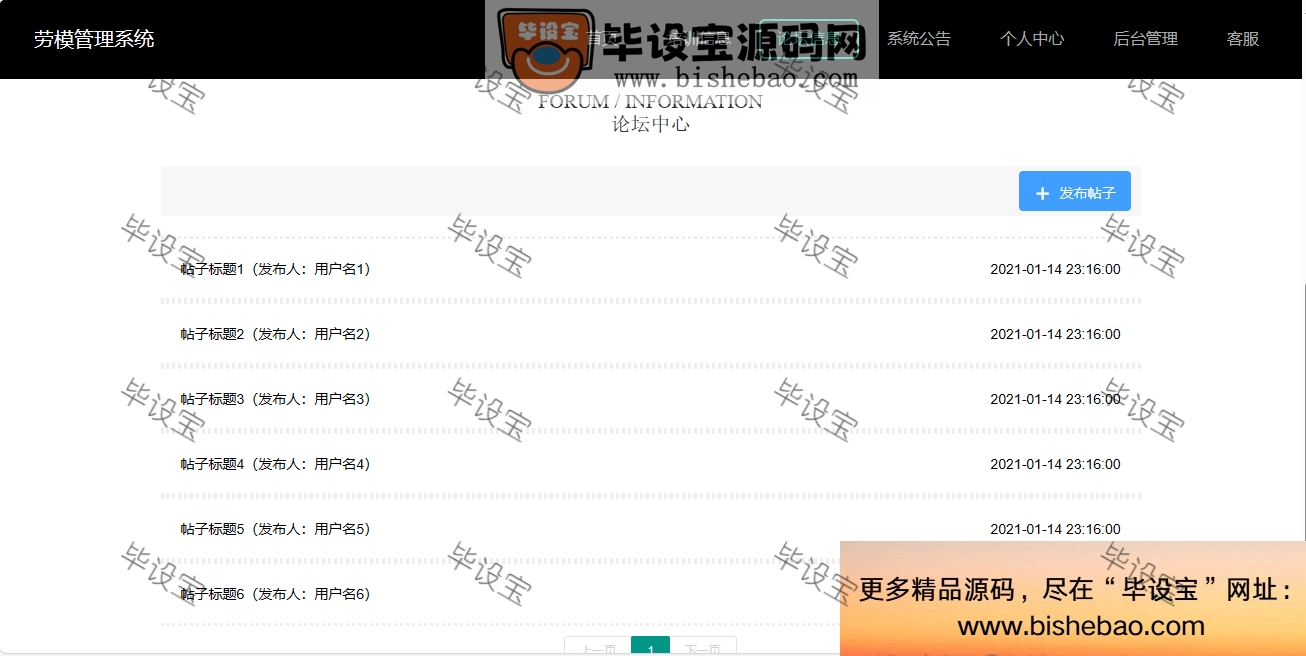Click the date next to 帖子标题5
Viewport: 1306px width, 656px height.
pos(1055,529)
